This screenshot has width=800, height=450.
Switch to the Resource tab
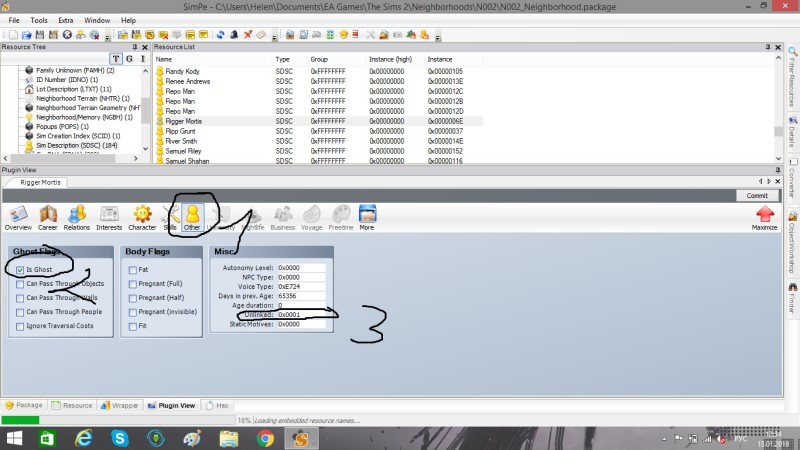point(72,405)
